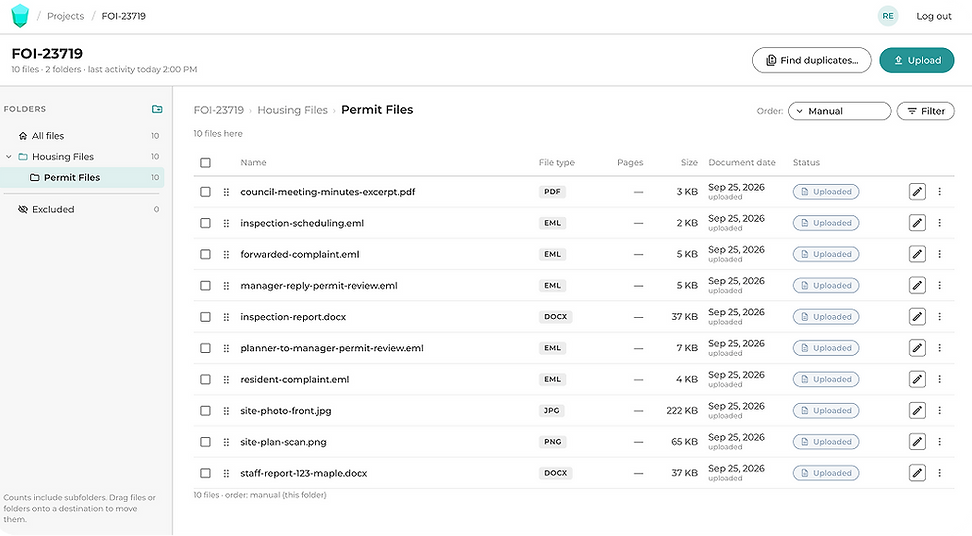
Task: Select the inspection-scheduling.eml checkbox
Action: 205,223
